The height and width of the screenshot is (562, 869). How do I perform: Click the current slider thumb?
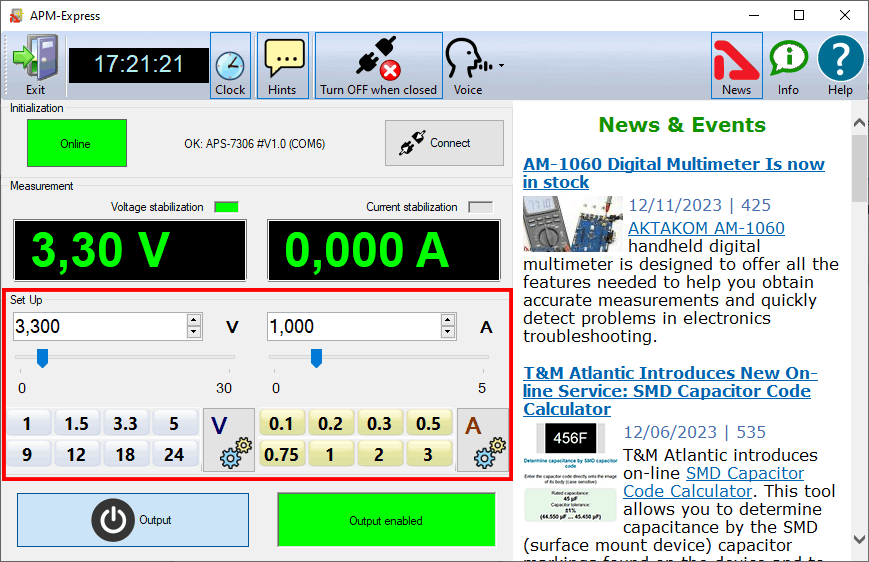tap(316, 358)
